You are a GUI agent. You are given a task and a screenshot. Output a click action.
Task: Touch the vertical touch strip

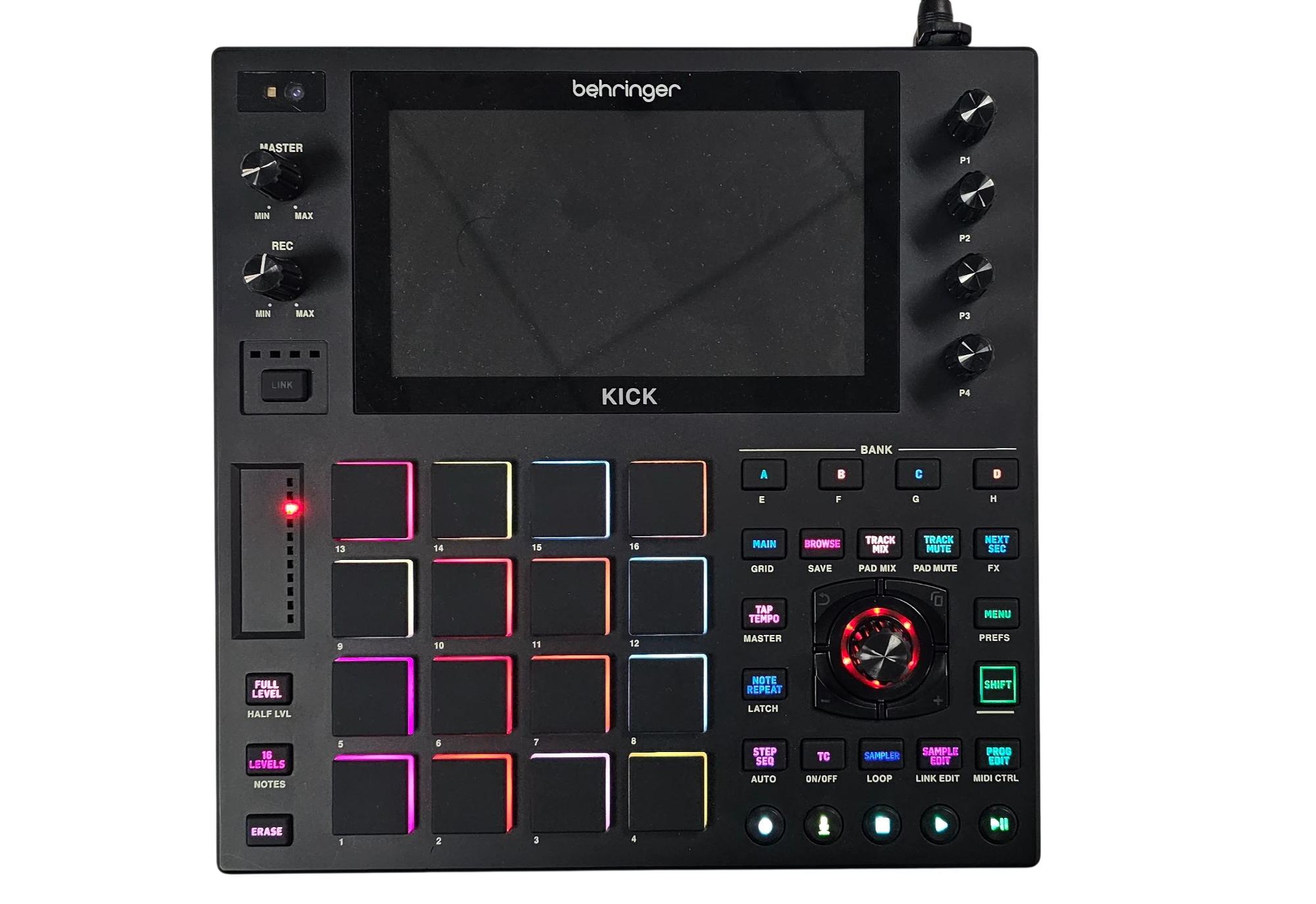(268, 551)
